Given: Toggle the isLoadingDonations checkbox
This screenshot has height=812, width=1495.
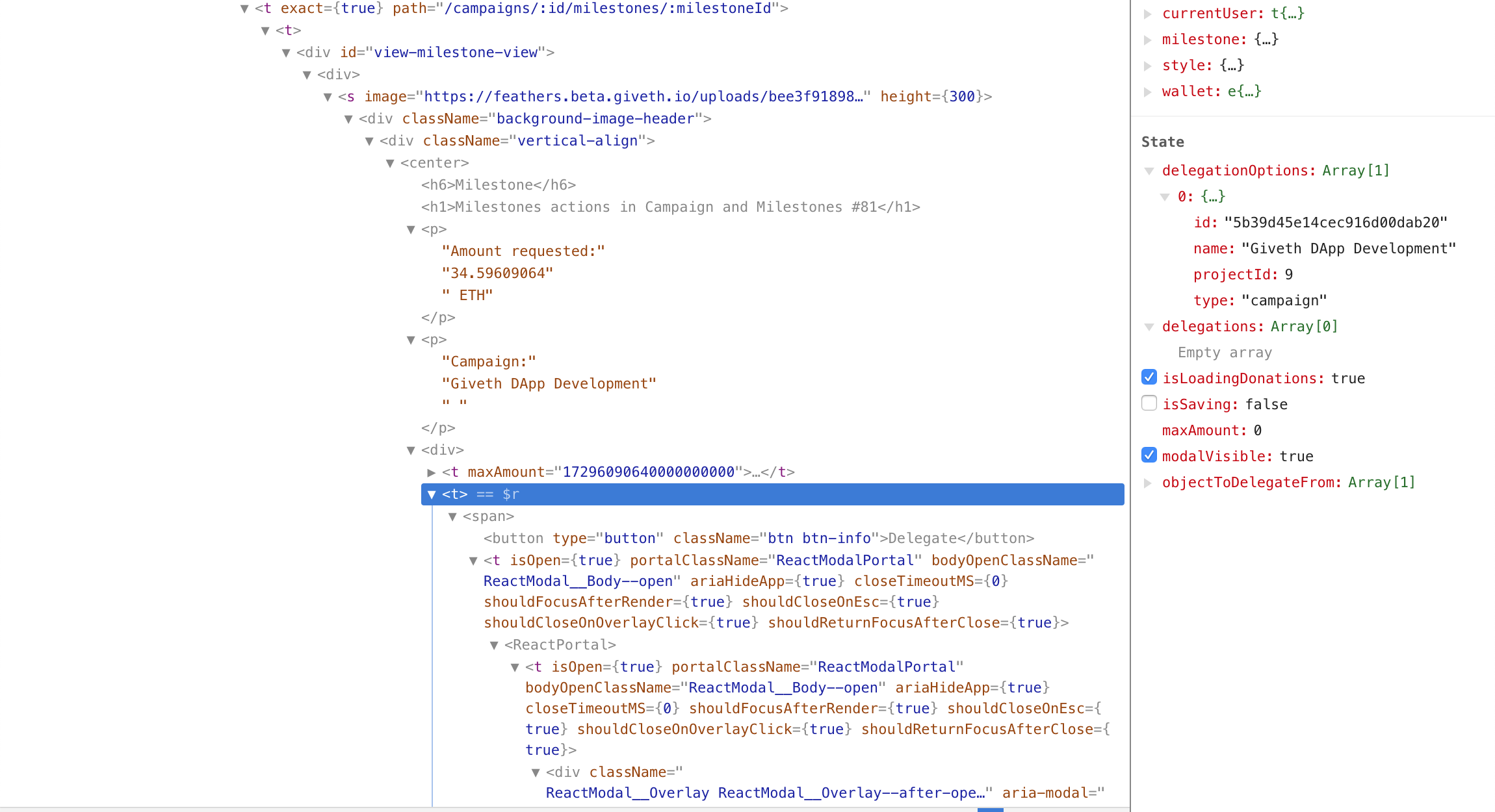Looking at the screenshot, I should click(x=1149, y=377).
